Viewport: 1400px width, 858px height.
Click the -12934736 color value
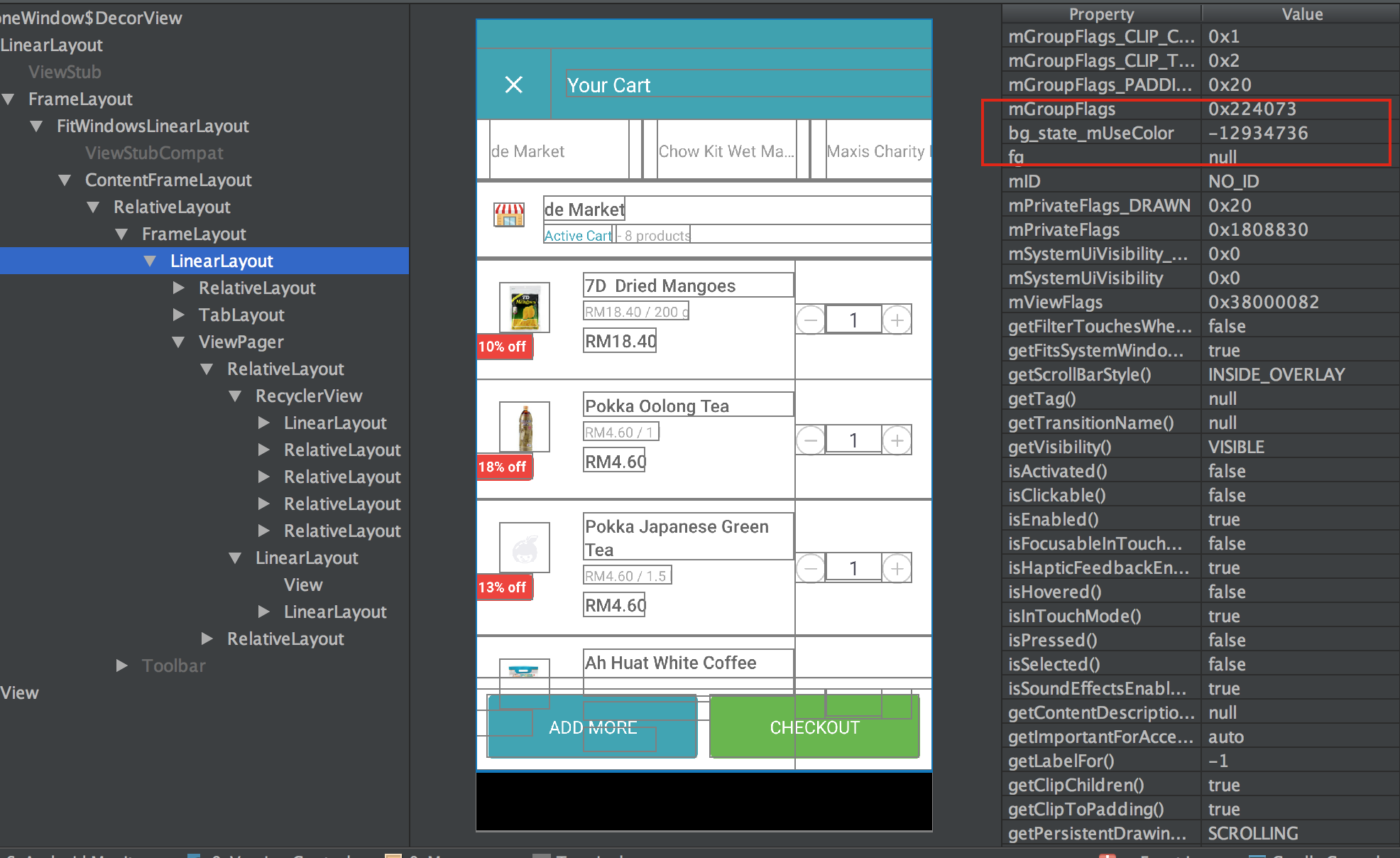click(x=1258, y=134)
